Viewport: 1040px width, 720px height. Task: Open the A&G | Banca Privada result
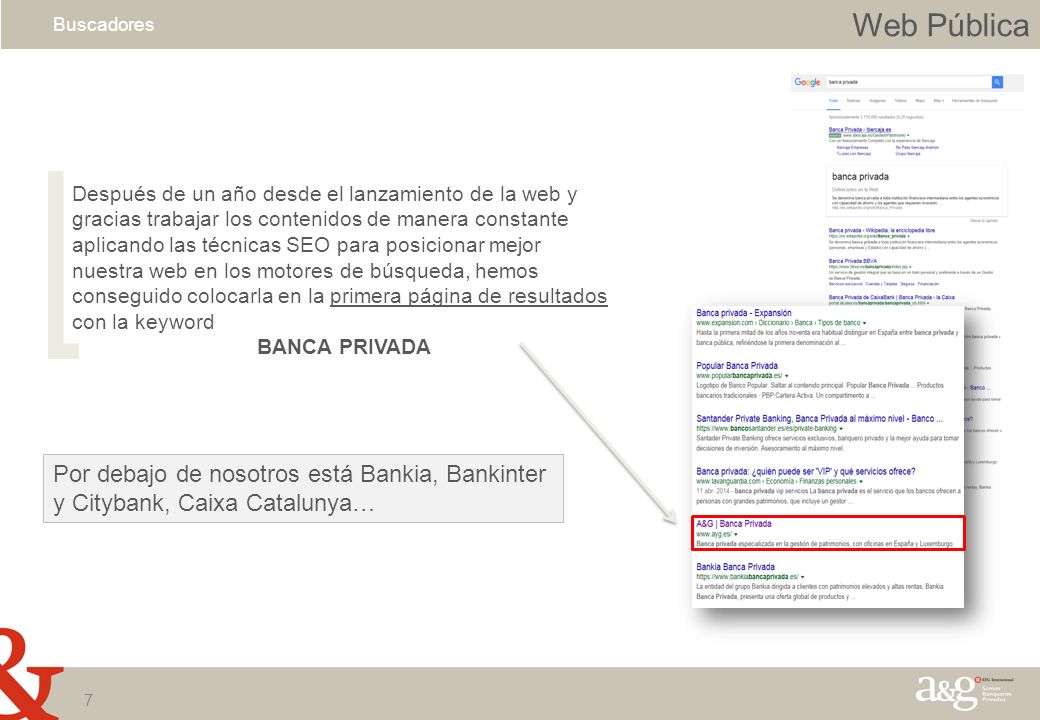[x=734, y=524]
